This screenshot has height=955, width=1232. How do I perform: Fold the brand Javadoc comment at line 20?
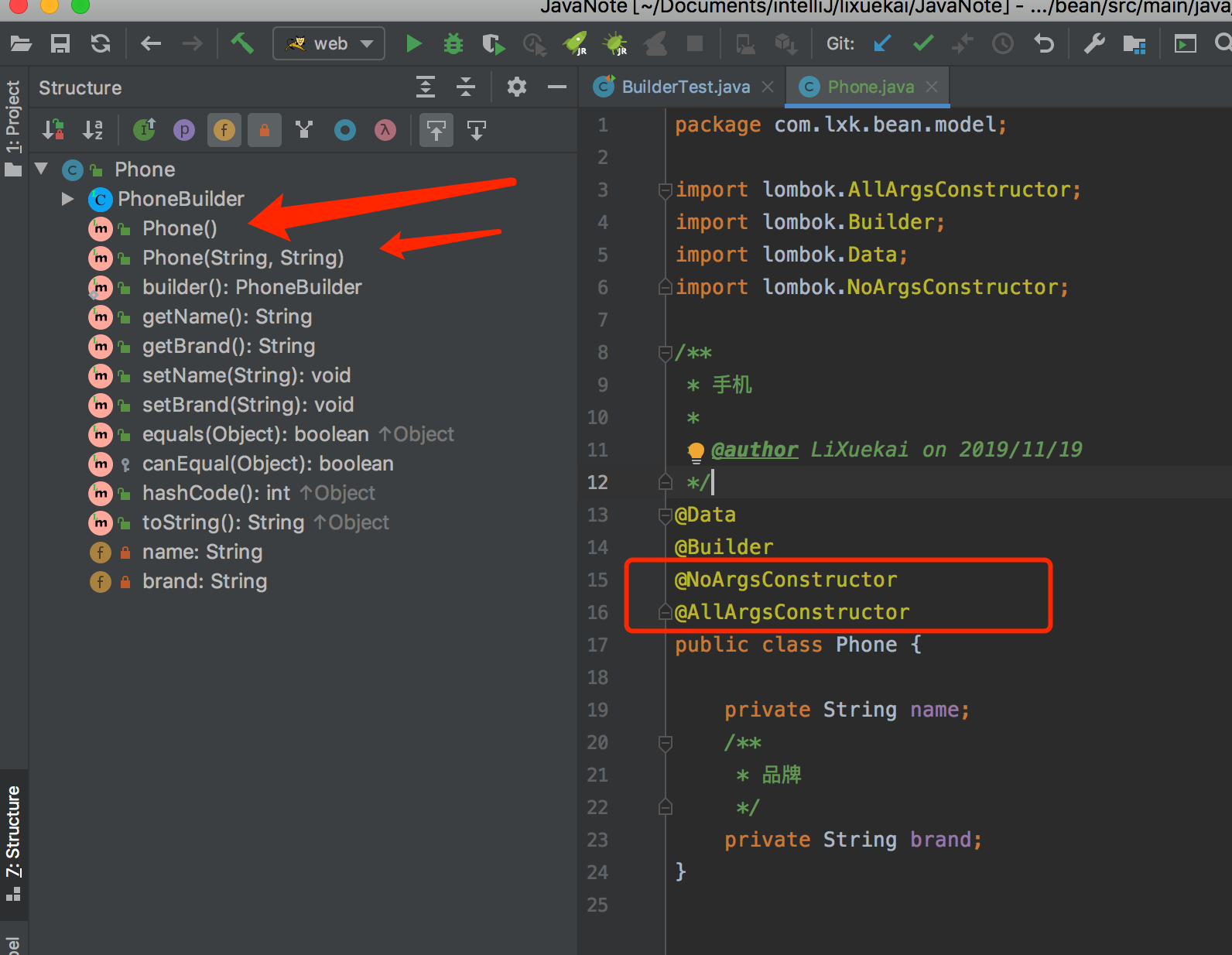[x=665, y=743]
